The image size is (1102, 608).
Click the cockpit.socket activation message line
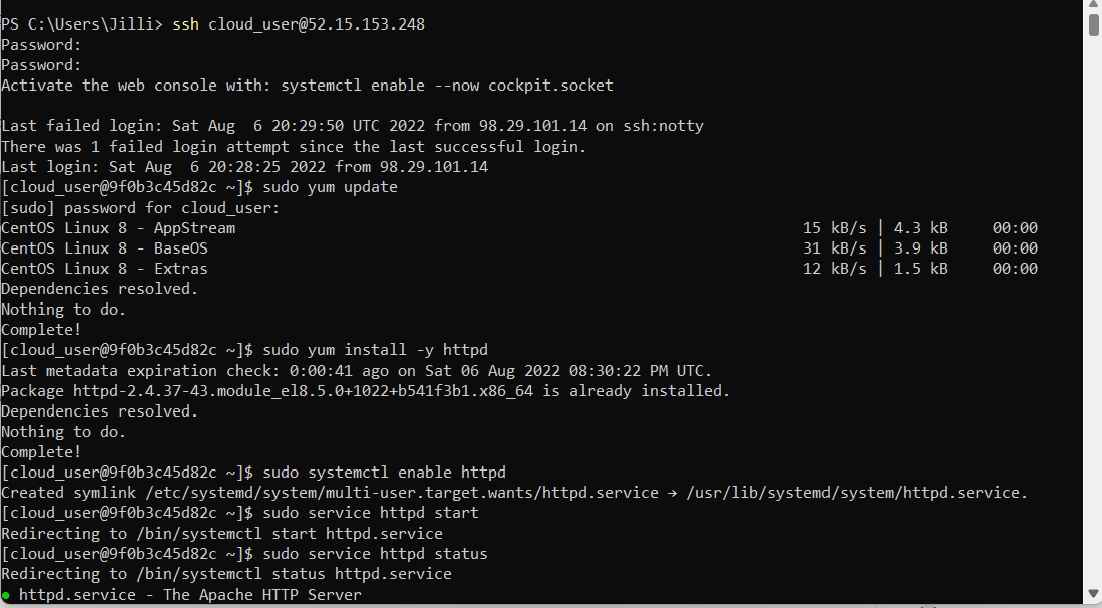(x=307, y=86)
